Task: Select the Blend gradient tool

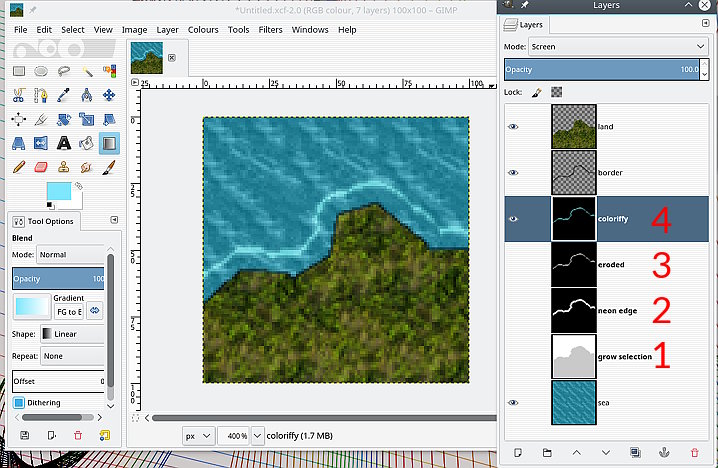Action: [109, 143]
